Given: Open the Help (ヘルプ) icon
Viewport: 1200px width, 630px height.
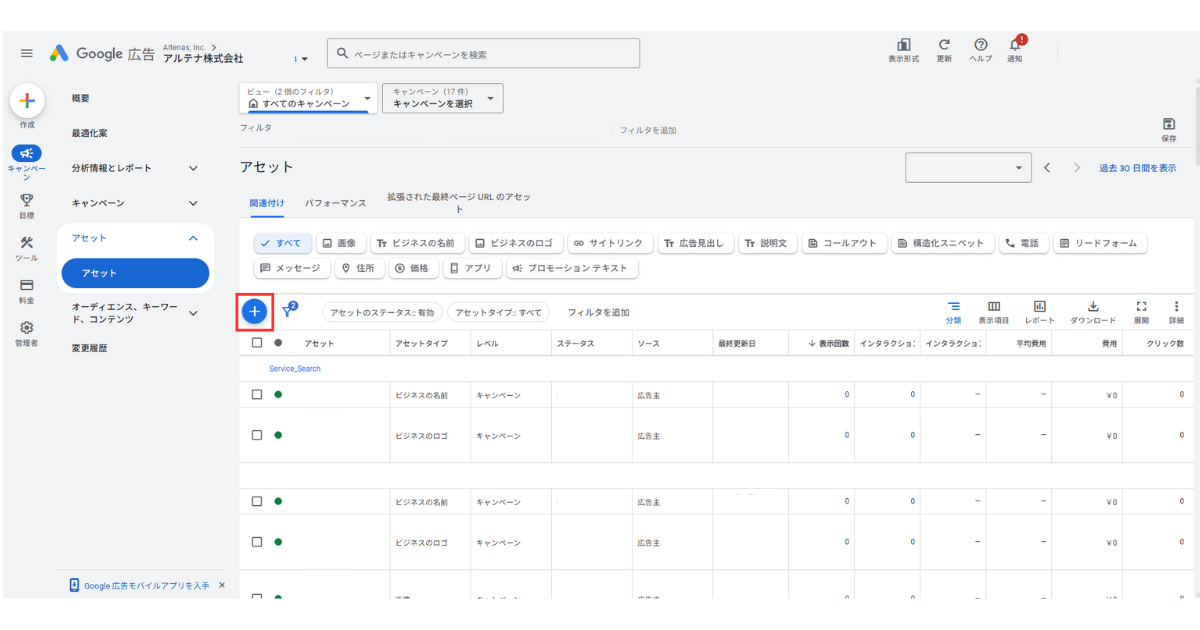Looking at the screenshot, I should (x=981, y=45).
